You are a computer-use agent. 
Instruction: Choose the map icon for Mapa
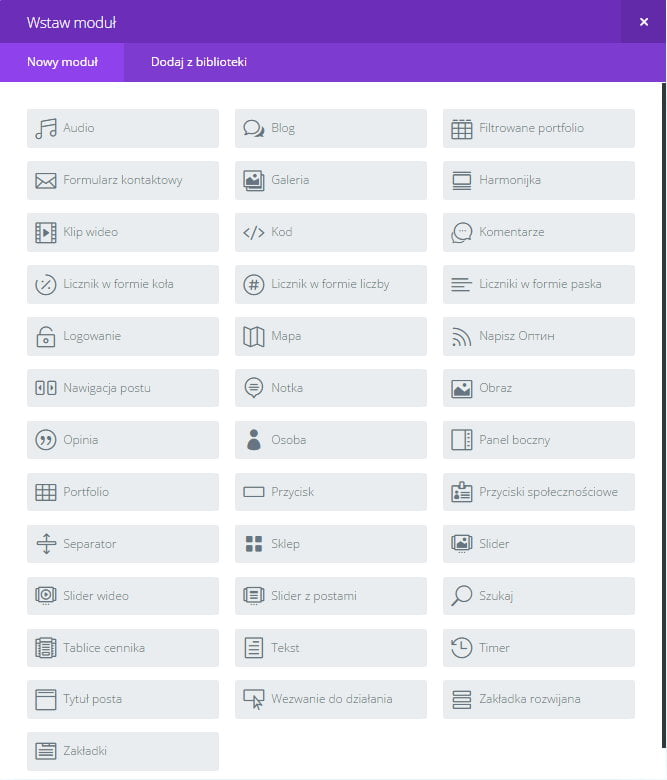click(254, 337)
